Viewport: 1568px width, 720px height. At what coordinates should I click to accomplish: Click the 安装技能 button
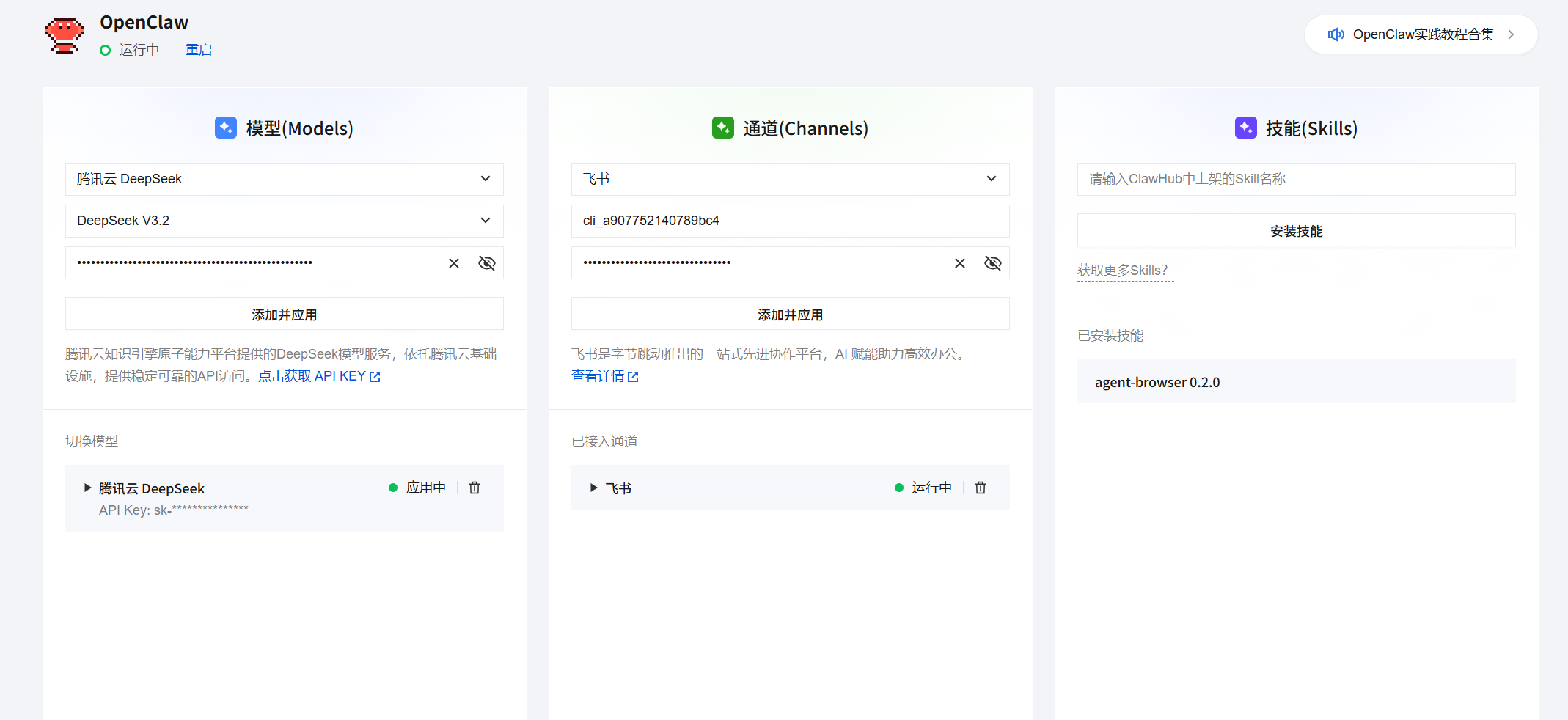pos(1296,230)
